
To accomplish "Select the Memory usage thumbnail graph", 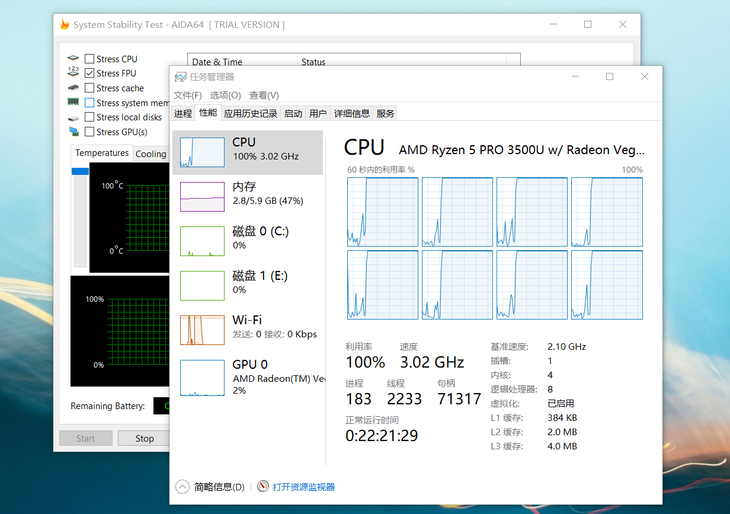I will pyautogui.click(x=202, y=196).
